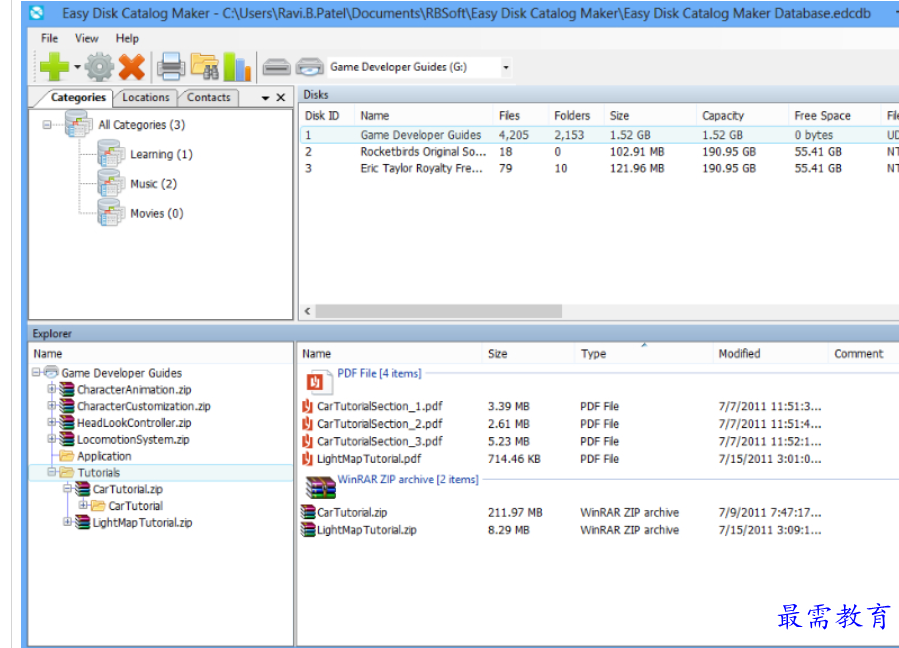Image resolution: width=899 pixels, height=648 pixels.
Task: Click the orange X delete icon
Action: coord(132,67)
